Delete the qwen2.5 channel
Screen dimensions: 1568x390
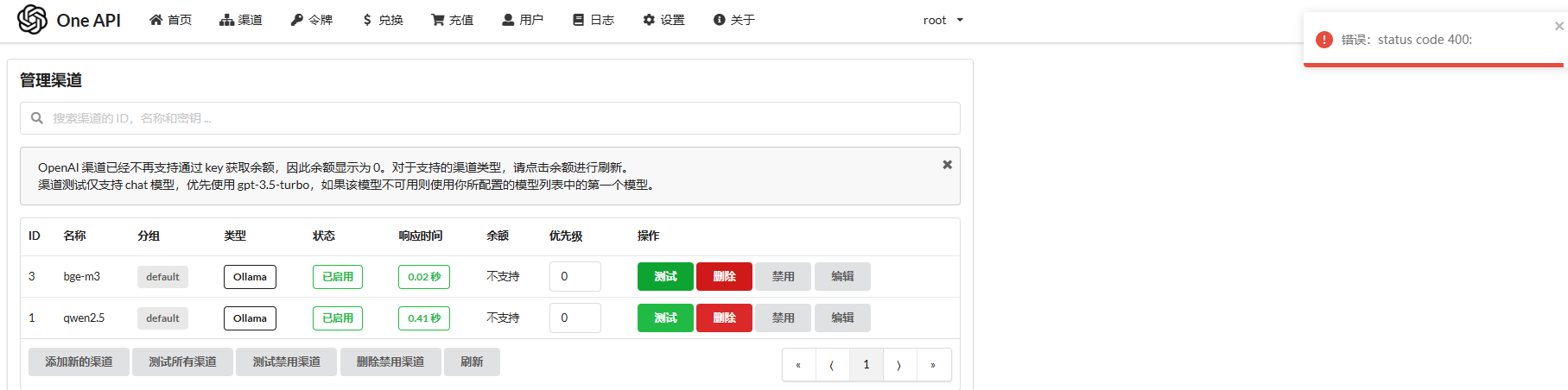click(x=724, y=318)
